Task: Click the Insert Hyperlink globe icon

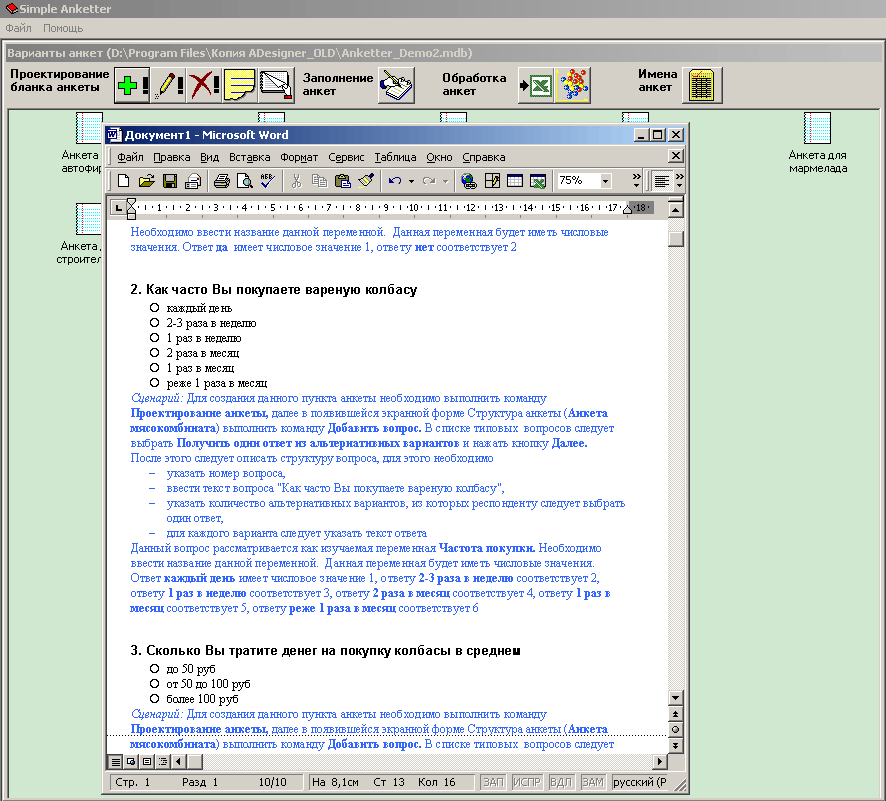Action: coord(468,181)
